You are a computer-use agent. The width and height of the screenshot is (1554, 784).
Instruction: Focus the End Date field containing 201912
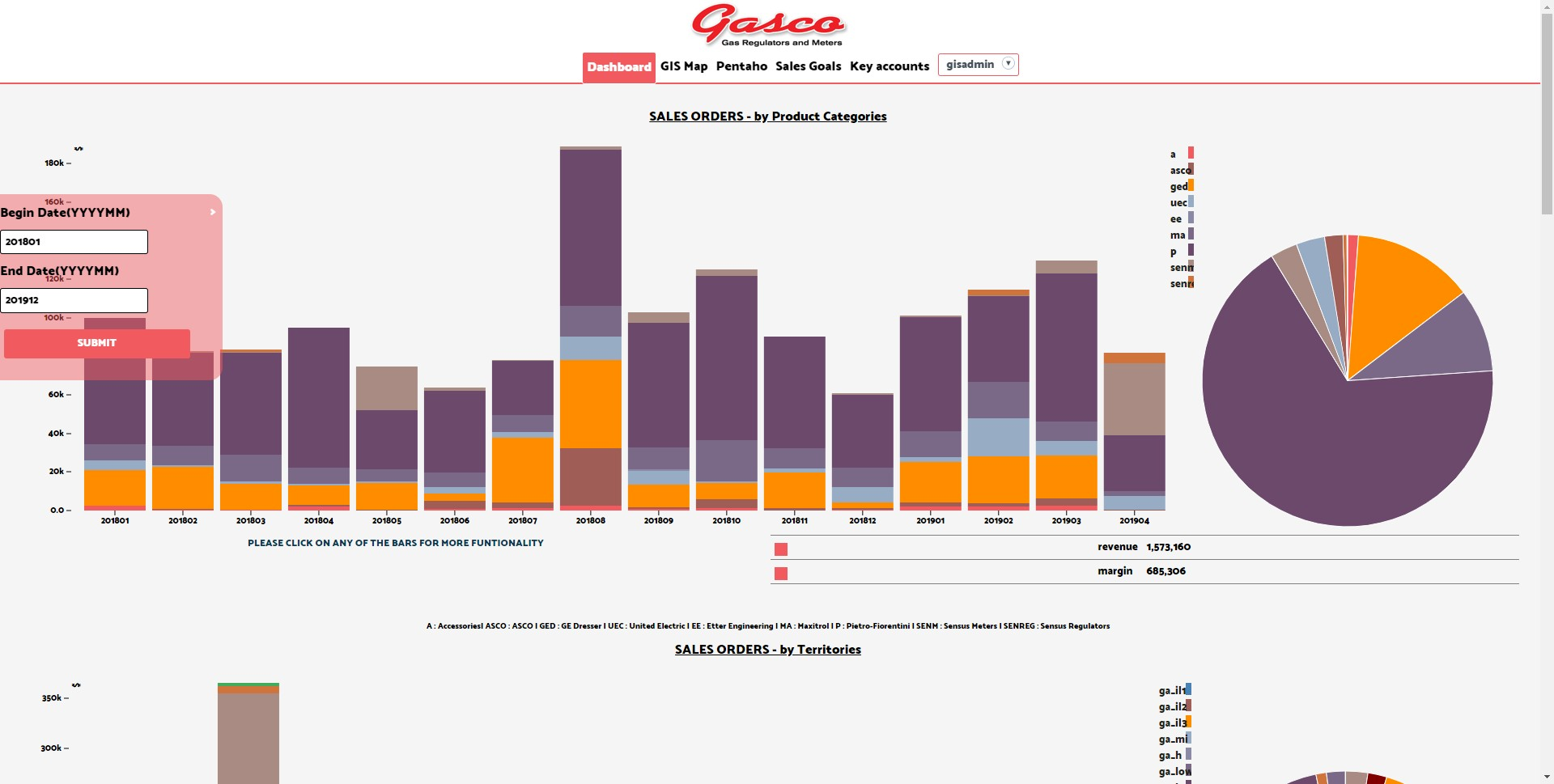74,300
